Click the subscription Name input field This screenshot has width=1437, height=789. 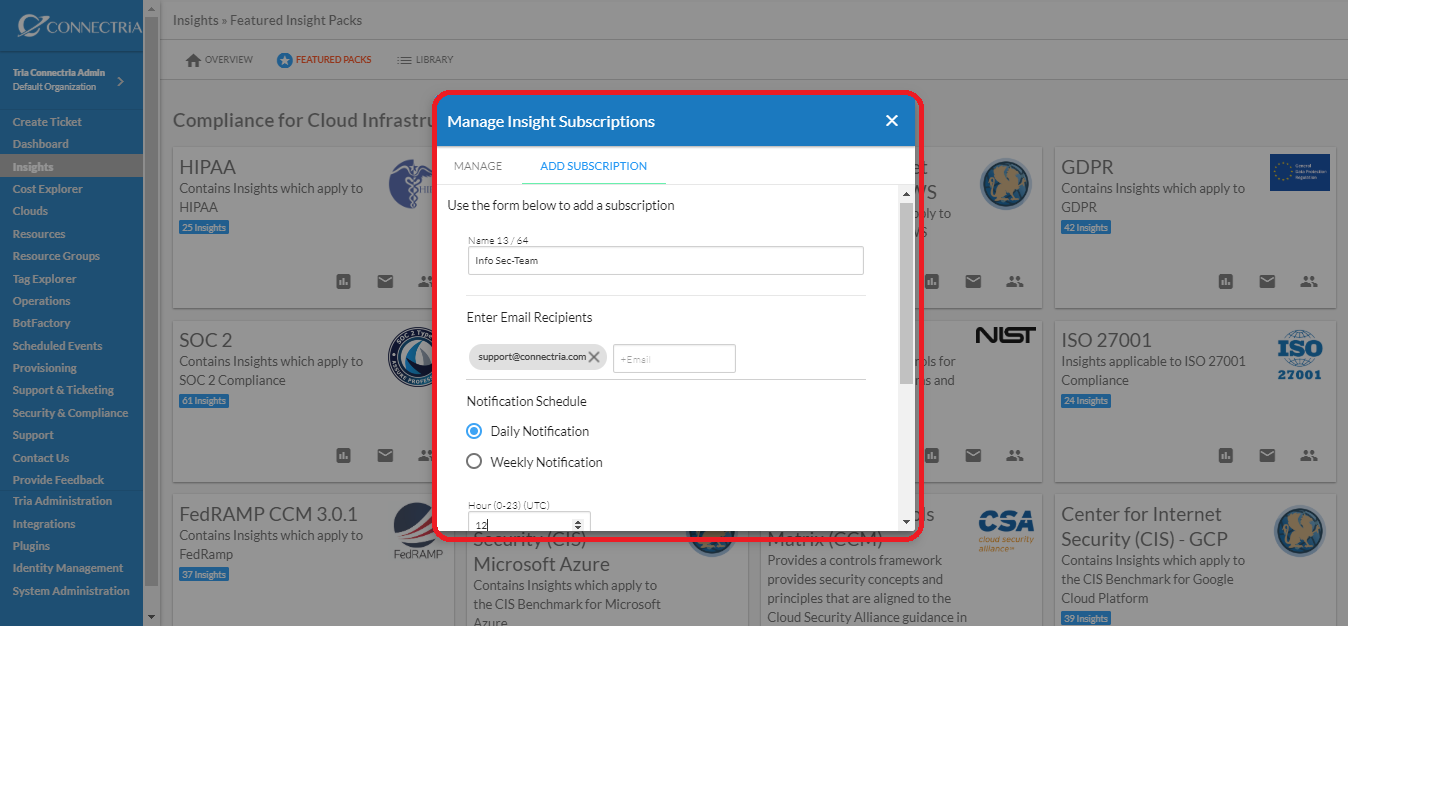pyautogui.click(x=666, y=260)
